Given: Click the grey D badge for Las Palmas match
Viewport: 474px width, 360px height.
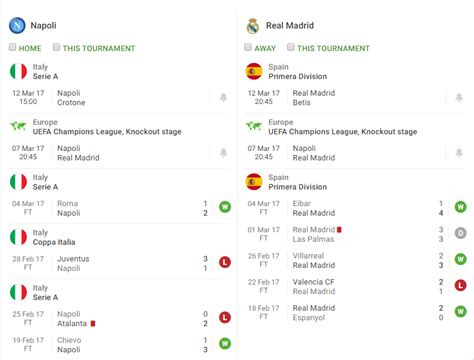Looking at the screenshot, I should tap(461, 233).
